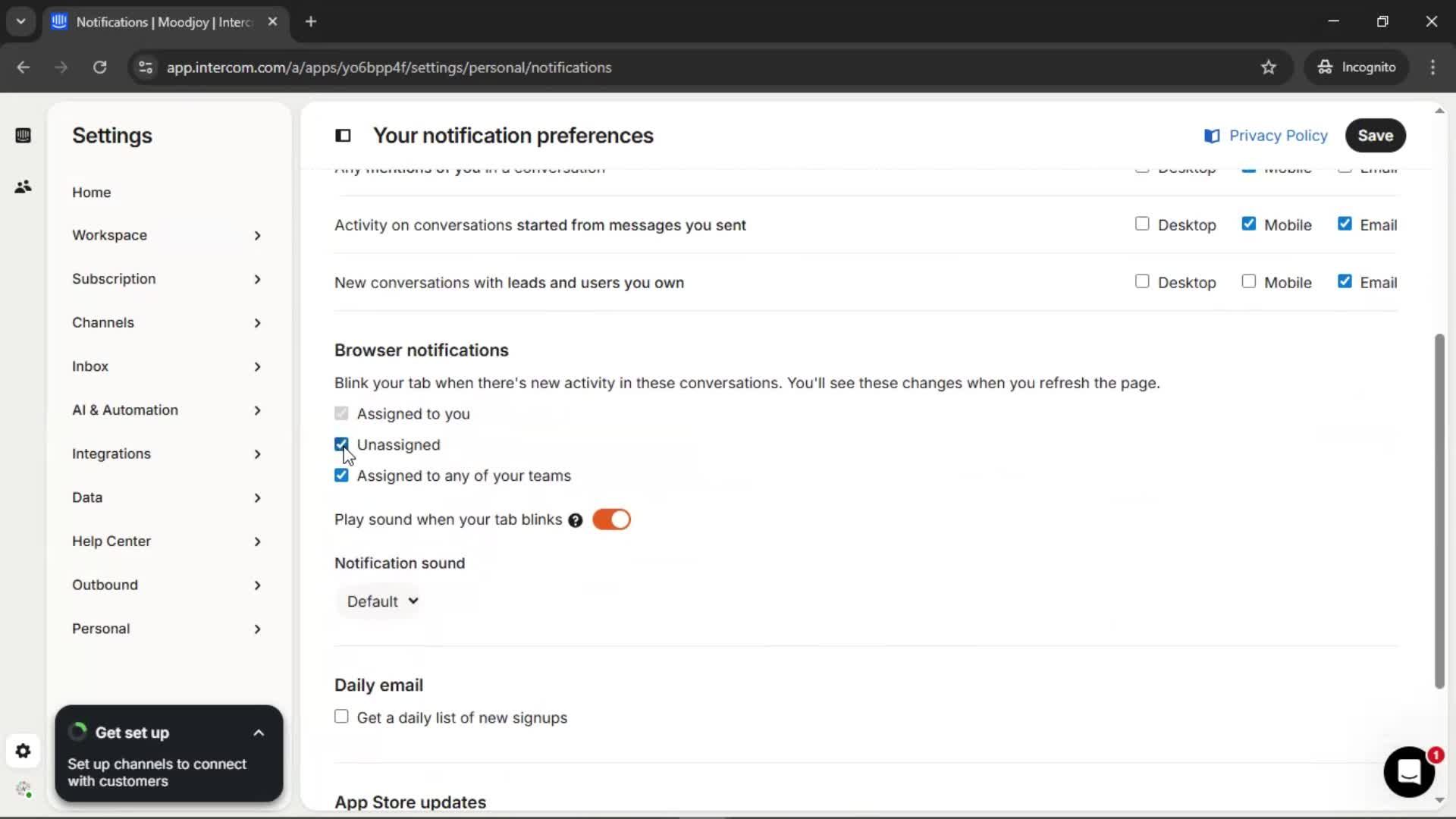The width and height of the screenshot is (1456, 819).
Task: Uncheck Email for messages you sent activity
Action: click(x=1345, y=224)
